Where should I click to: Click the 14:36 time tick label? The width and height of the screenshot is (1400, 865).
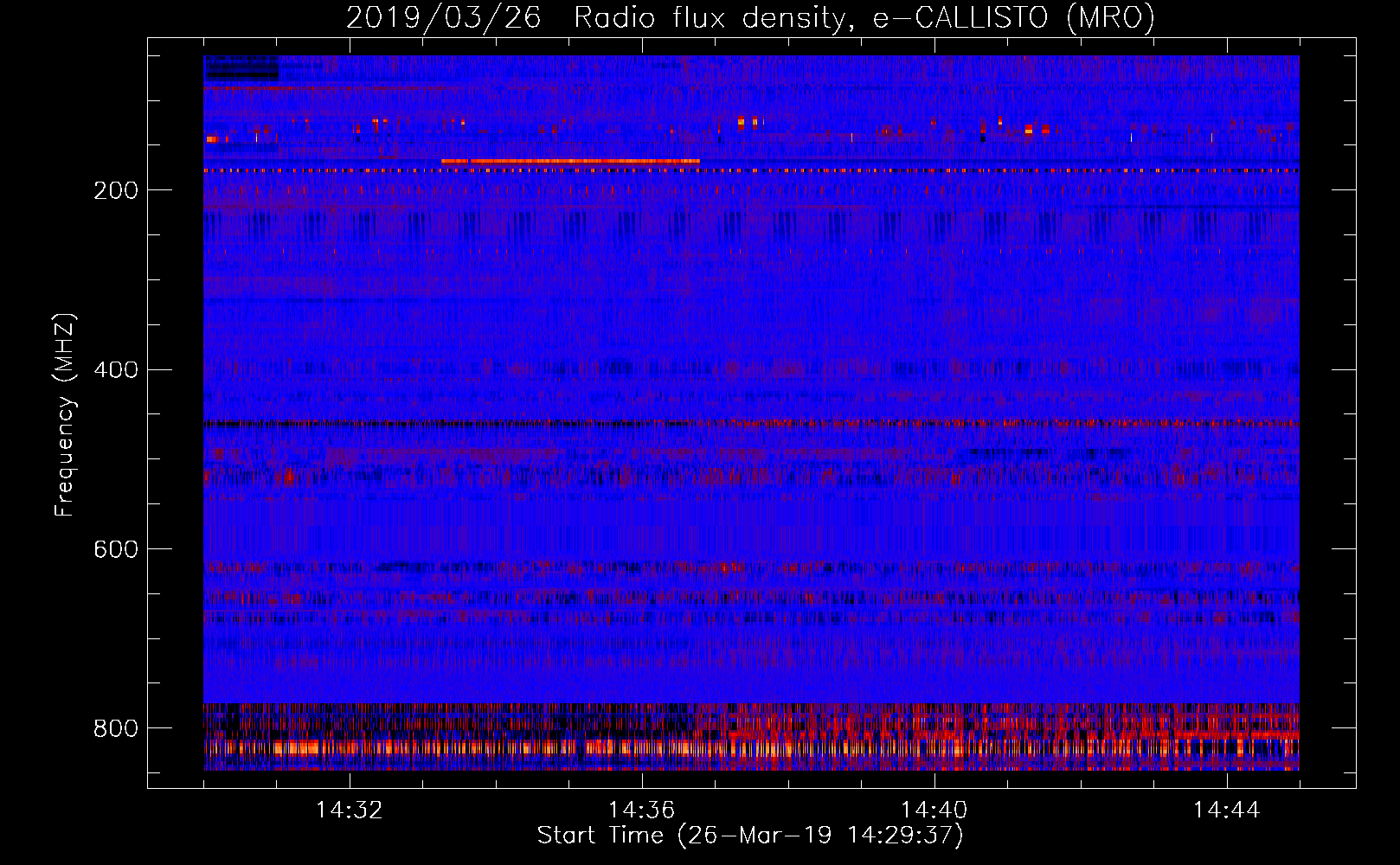pyautogui.click(x=642, y=811)
